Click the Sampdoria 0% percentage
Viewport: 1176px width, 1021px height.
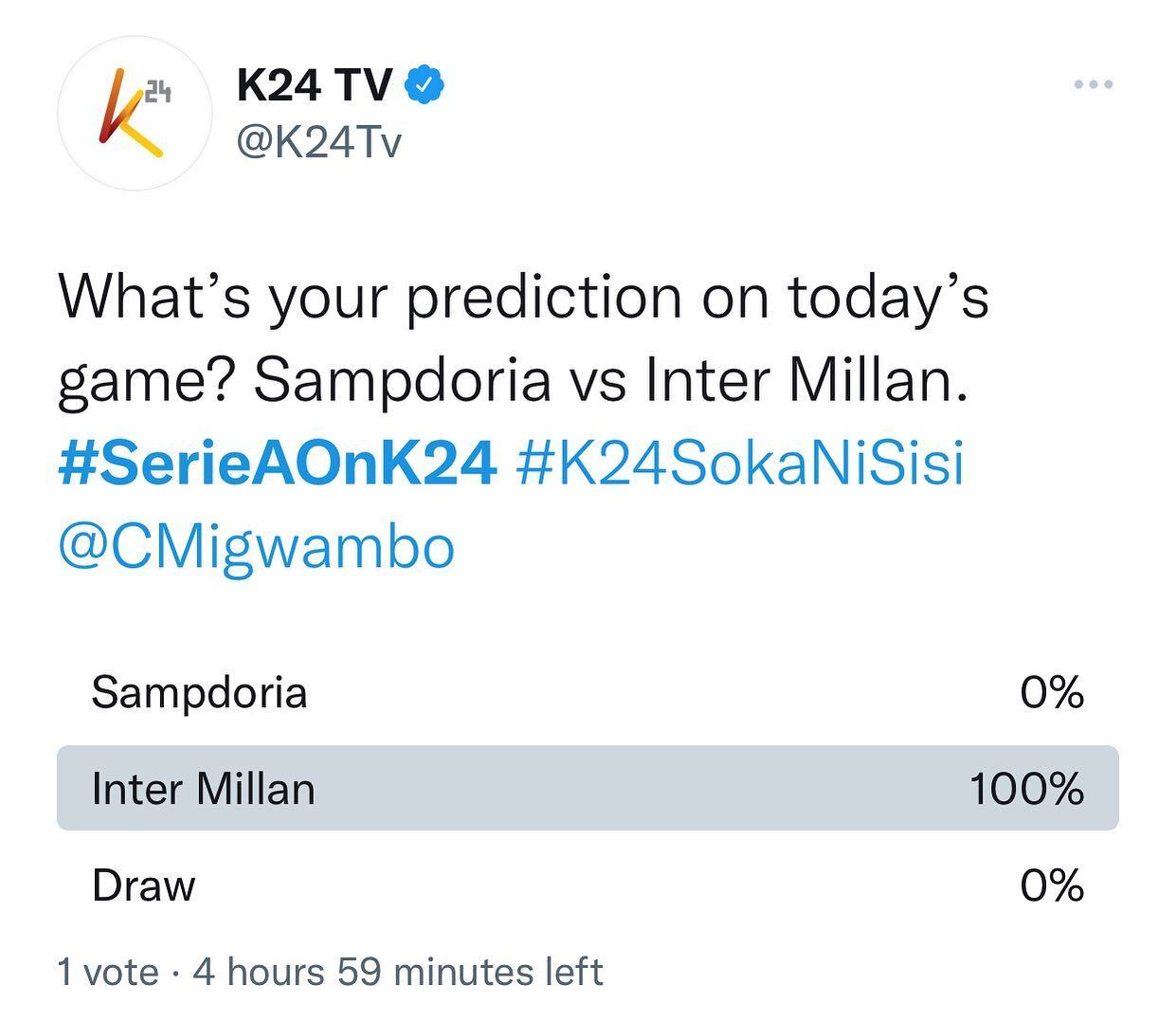coord(1052,693)
